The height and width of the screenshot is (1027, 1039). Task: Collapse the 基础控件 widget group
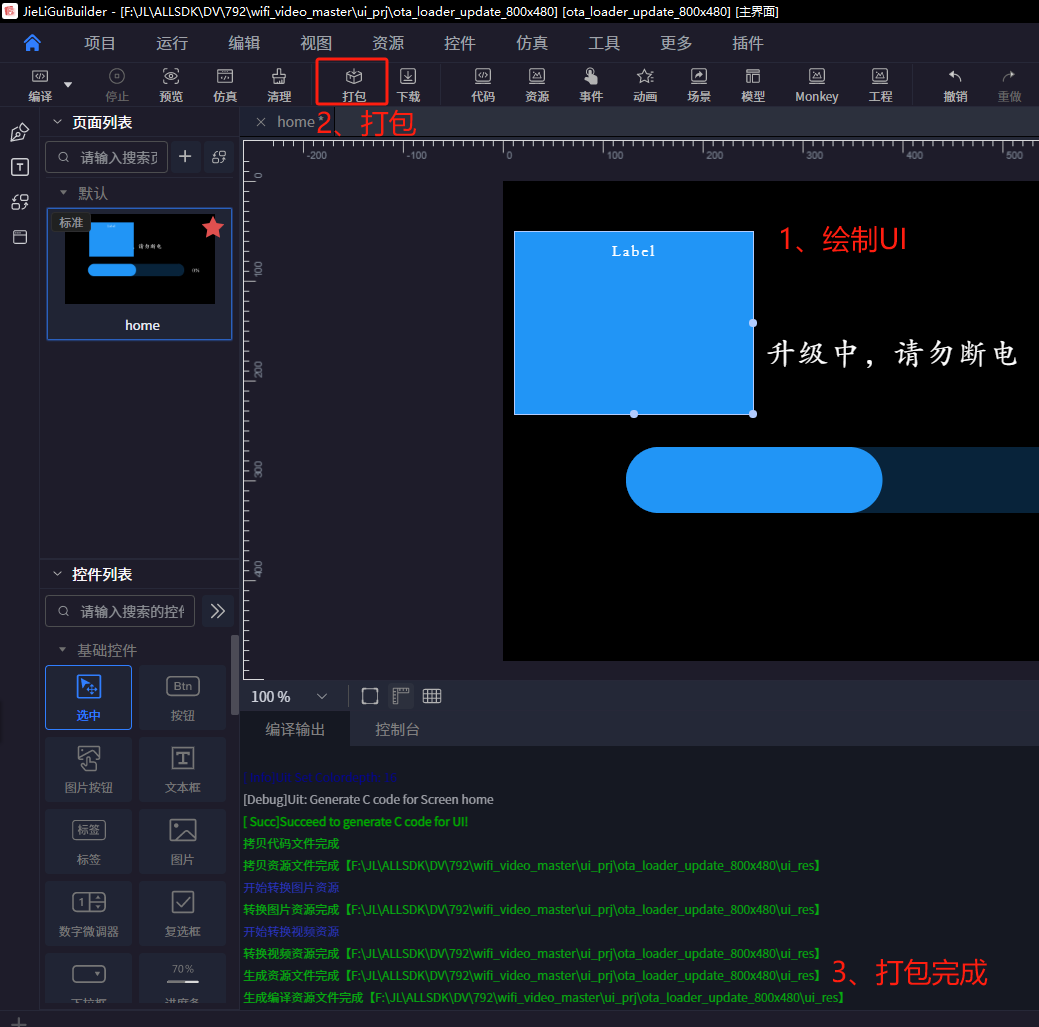click(62, 650)
